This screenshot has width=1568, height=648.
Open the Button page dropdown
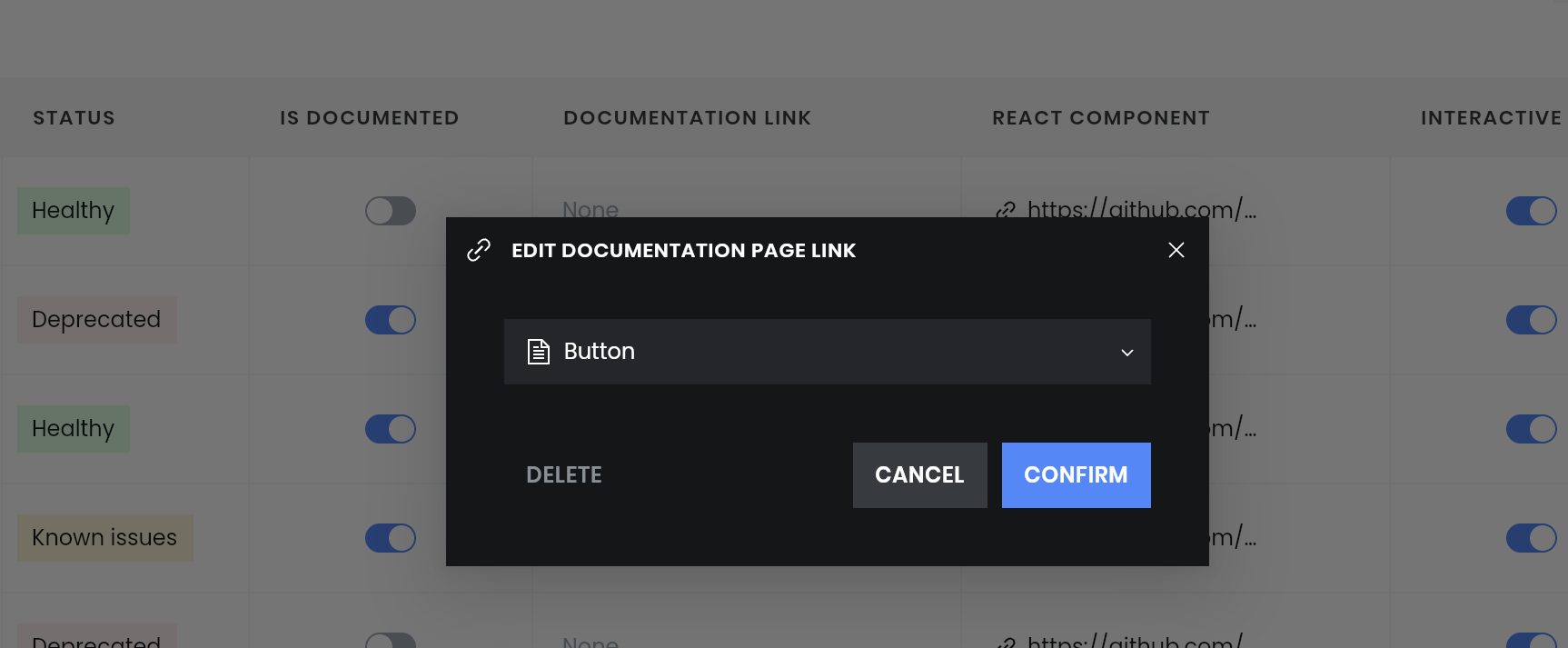(x=827, y=352)
